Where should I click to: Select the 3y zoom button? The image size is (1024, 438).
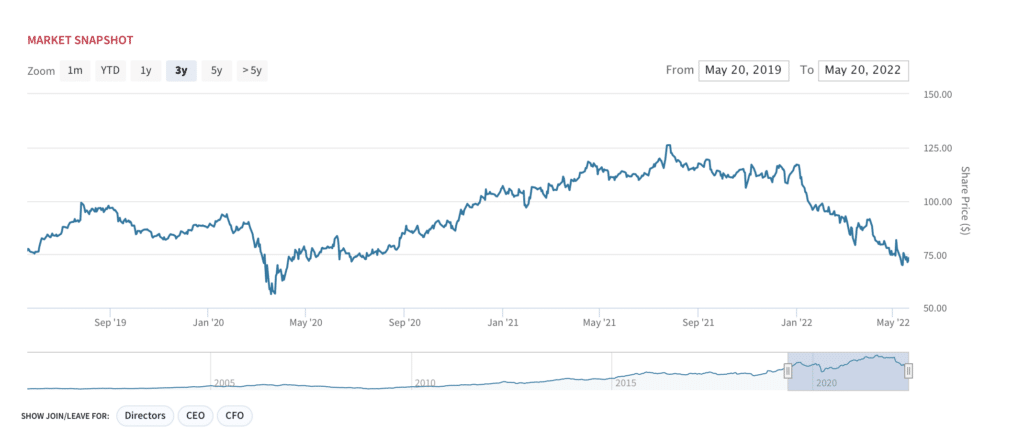pyautogui.click(x=181, y=70)
